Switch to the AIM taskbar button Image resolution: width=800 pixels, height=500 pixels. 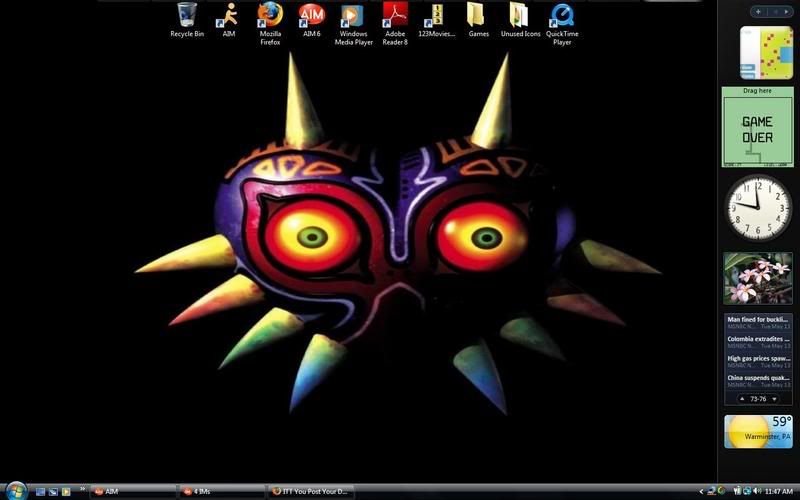pyautogui.click(x=133, y=491)
